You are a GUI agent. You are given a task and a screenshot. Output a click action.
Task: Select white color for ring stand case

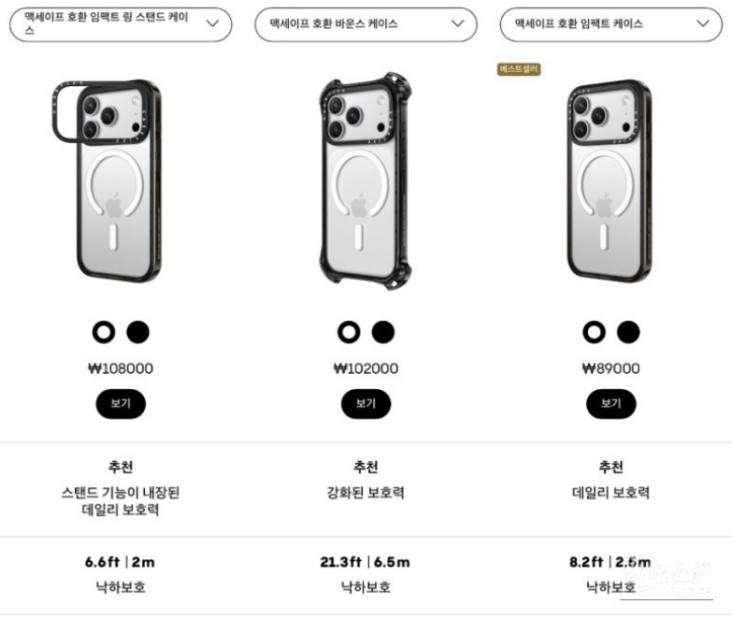pos(104,332)
